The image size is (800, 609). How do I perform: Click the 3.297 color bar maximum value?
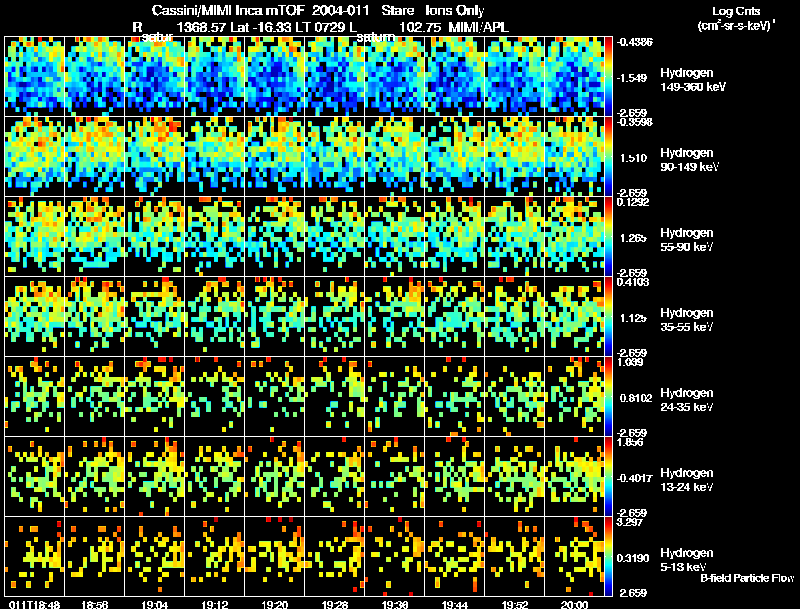[630, 522]
